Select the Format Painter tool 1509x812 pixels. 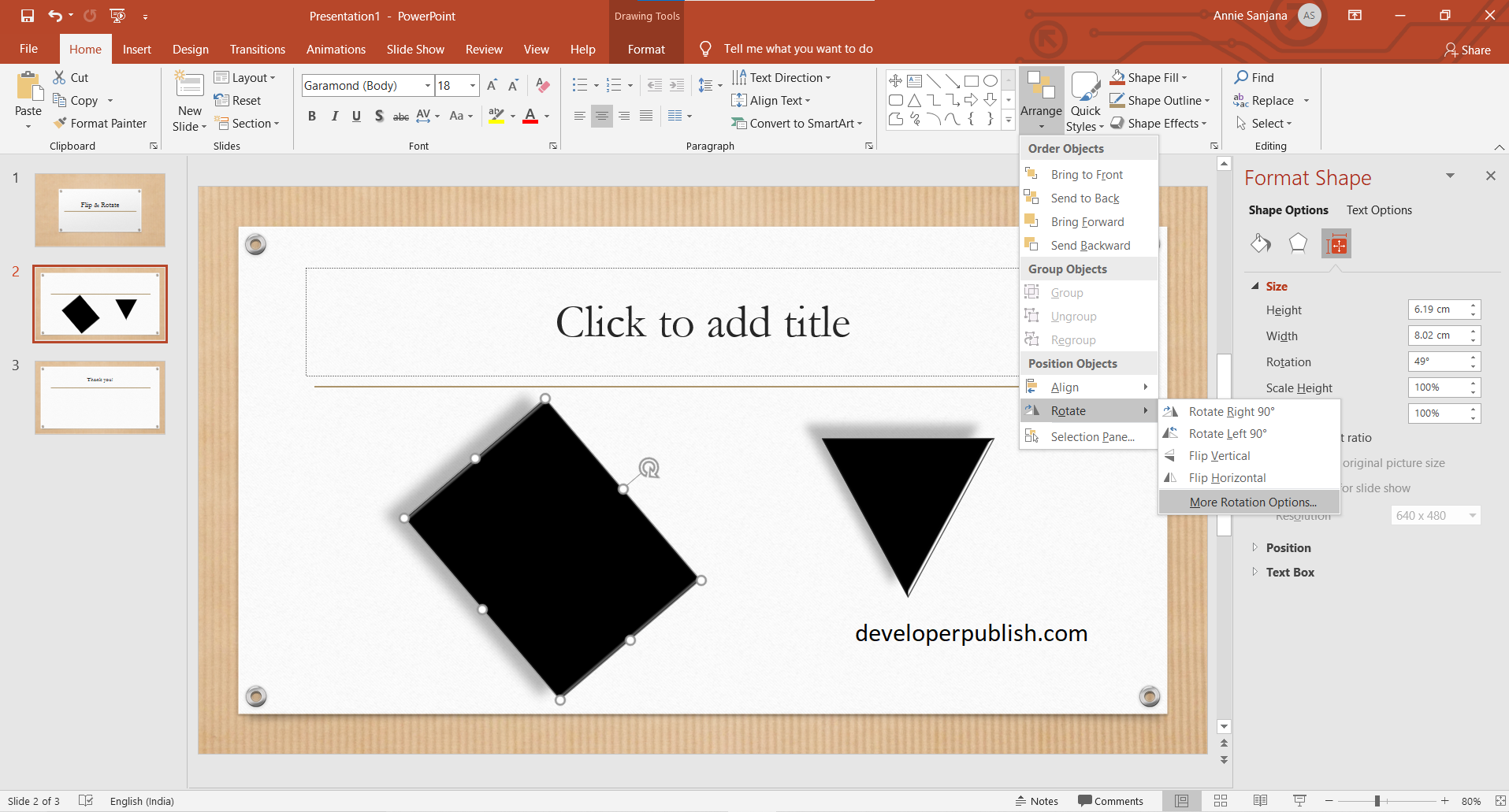[100, 123]
